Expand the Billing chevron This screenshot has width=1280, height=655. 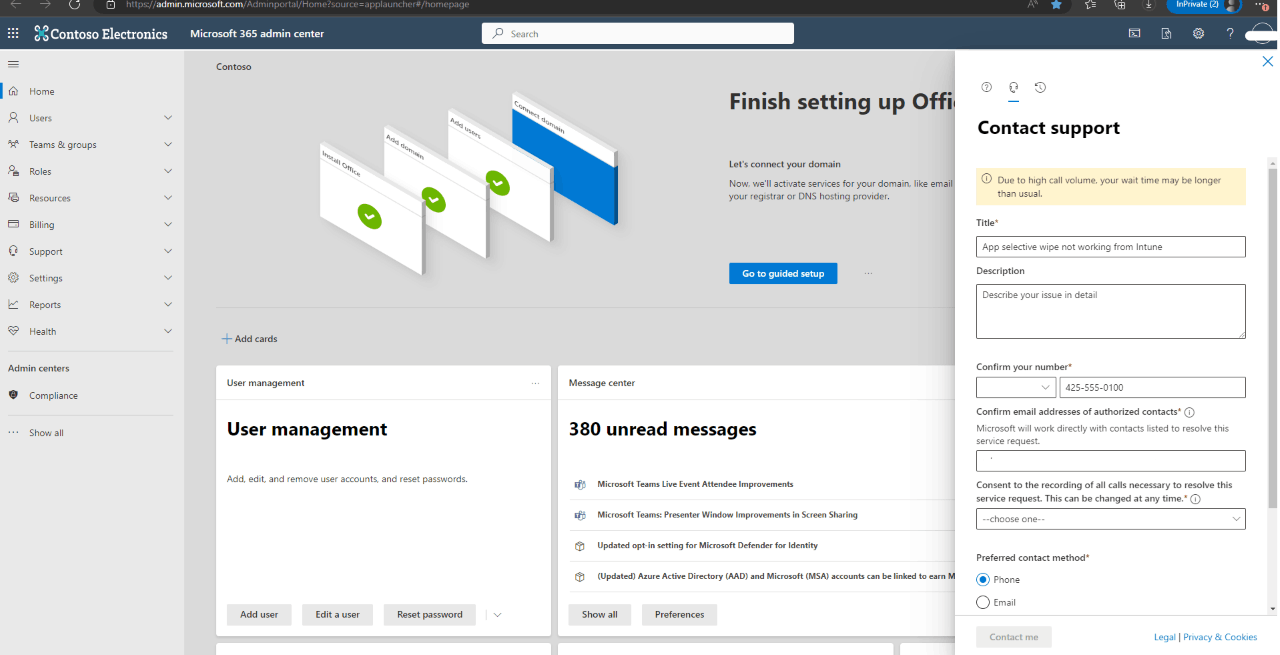pos(168,224)
